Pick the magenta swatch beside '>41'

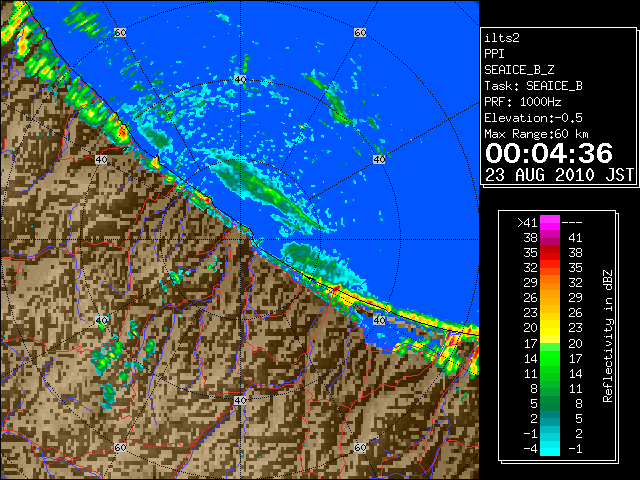pyautogui.click(x=550, y=223)
